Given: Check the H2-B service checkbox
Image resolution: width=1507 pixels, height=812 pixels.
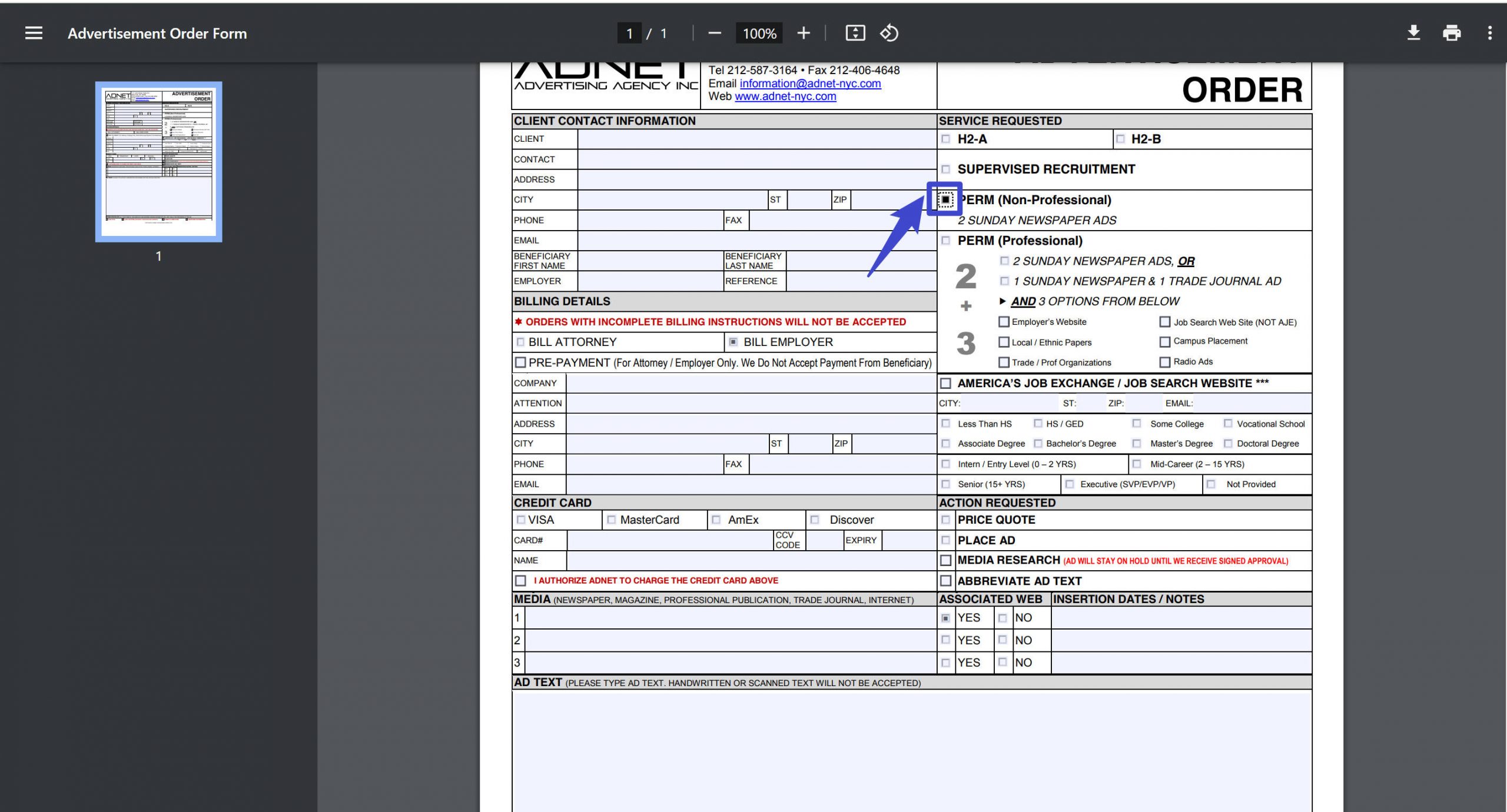Looking at the screenshot, I should (x=1120, y=139).
